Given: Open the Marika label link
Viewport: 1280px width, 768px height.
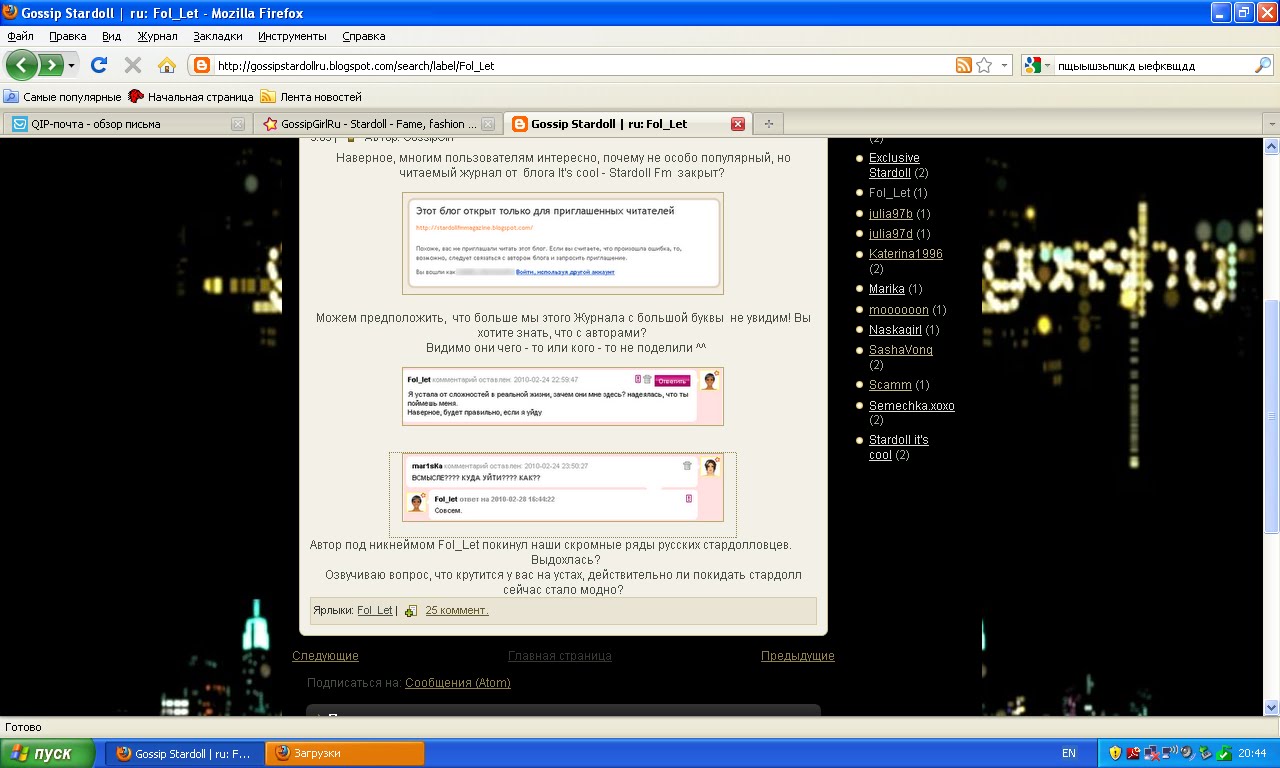Looking at the screenshot, I should [x=887, y=289].
